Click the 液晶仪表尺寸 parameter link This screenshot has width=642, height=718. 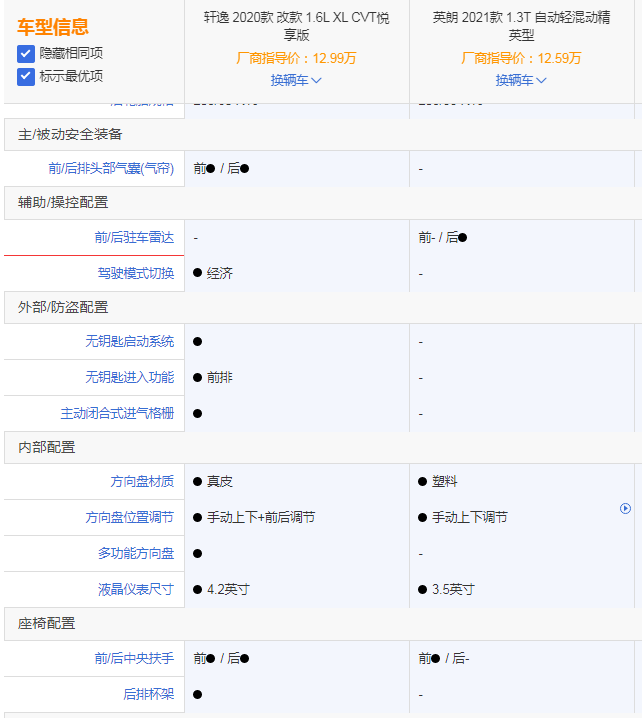pos(136,589)
